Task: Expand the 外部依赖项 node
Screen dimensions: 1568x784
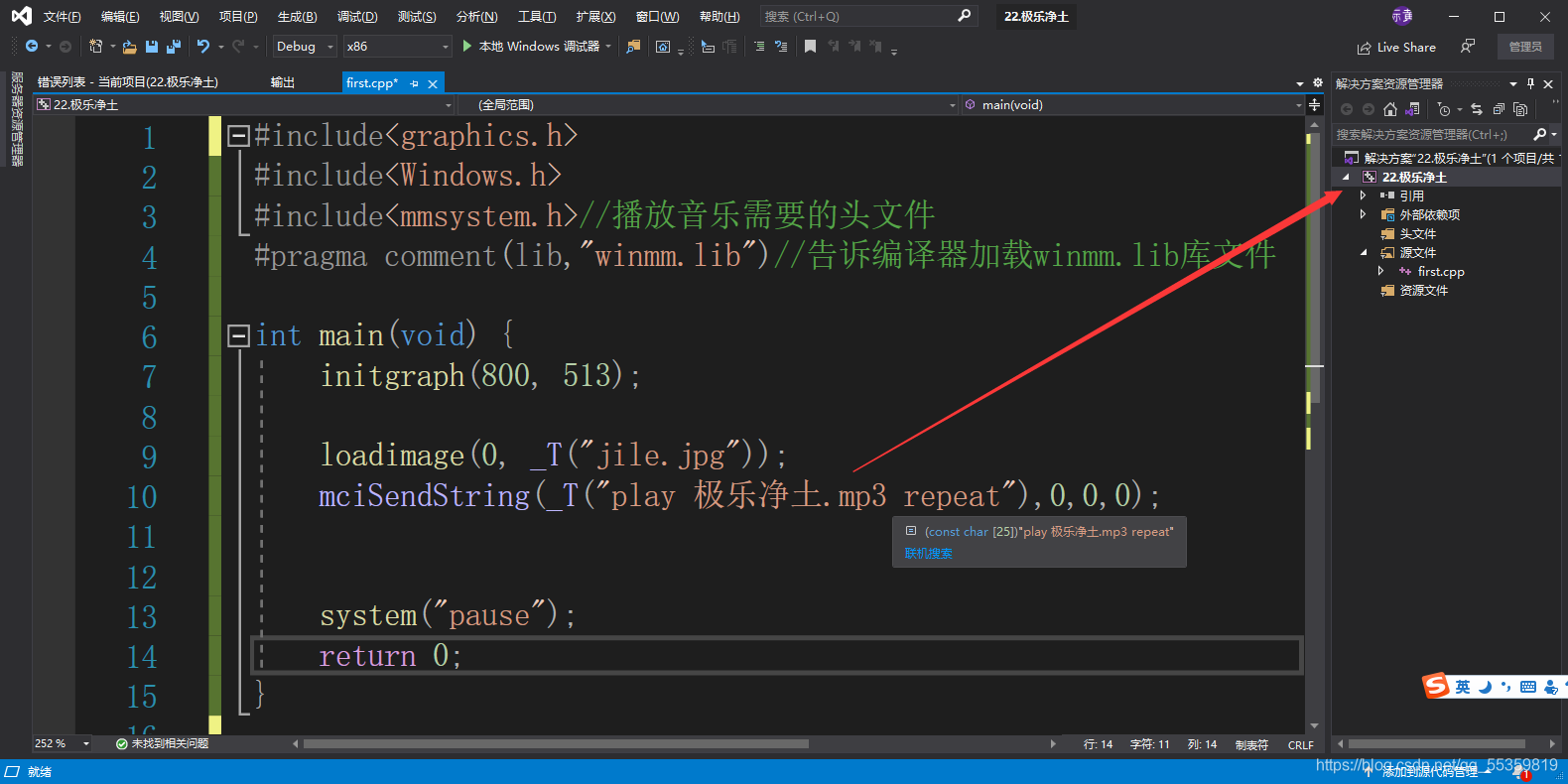Action: click(x=1364, y=214)
